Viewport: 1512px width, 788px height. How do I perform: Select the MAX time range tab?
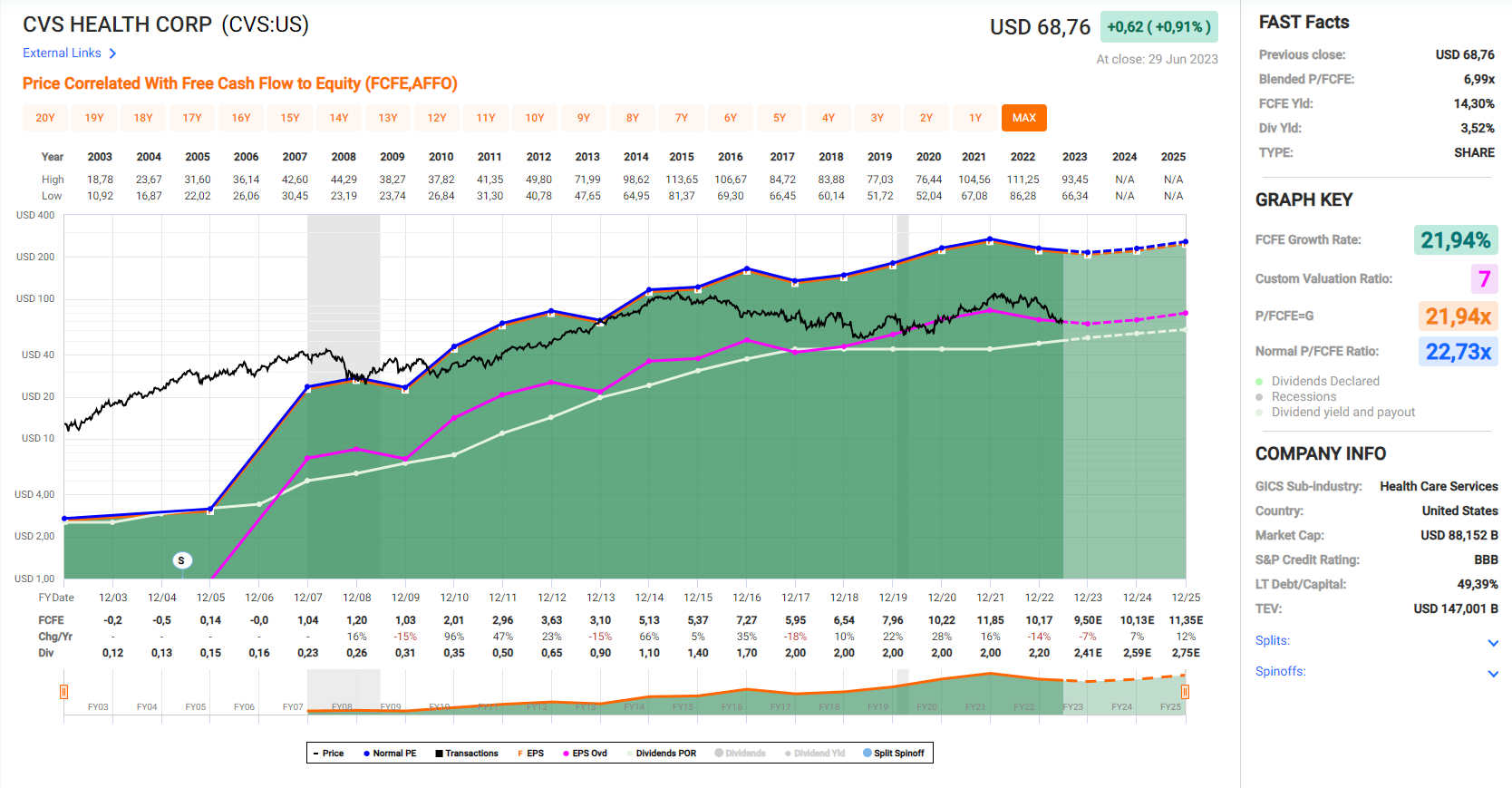(1024, 118)
